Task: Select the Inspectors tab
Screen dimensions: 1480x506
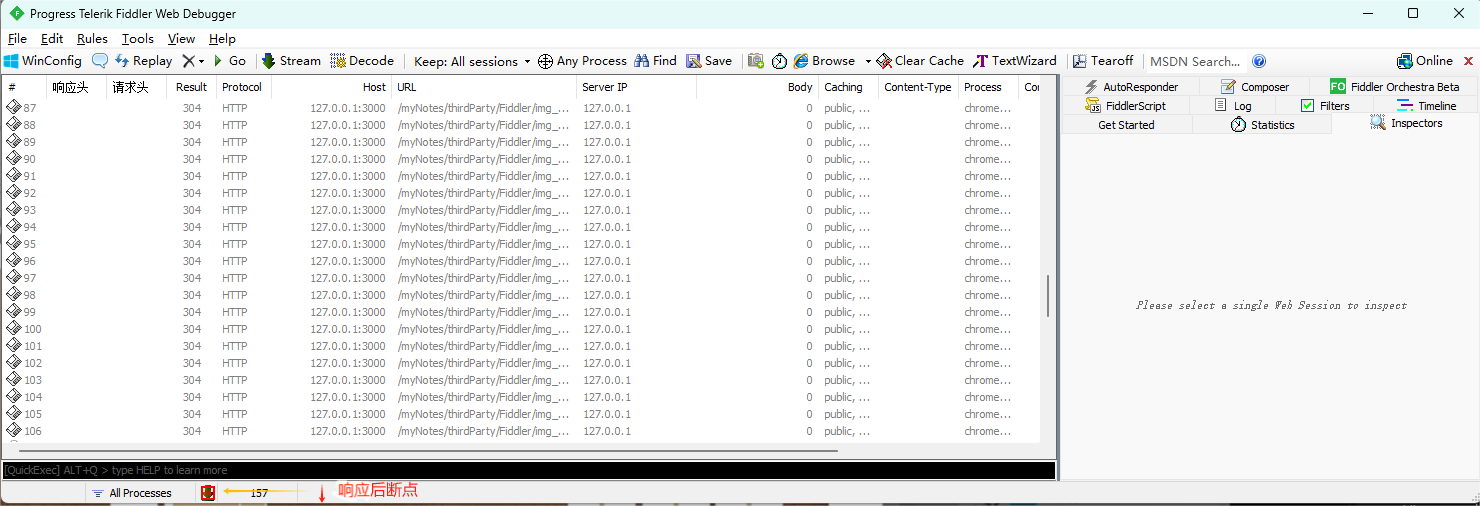Action: point(1405,124)
